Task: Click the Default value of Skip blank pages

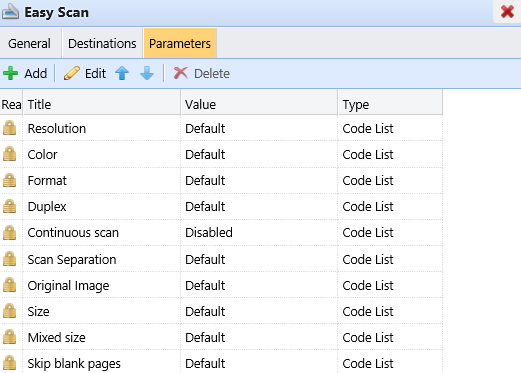Action: 205,364
